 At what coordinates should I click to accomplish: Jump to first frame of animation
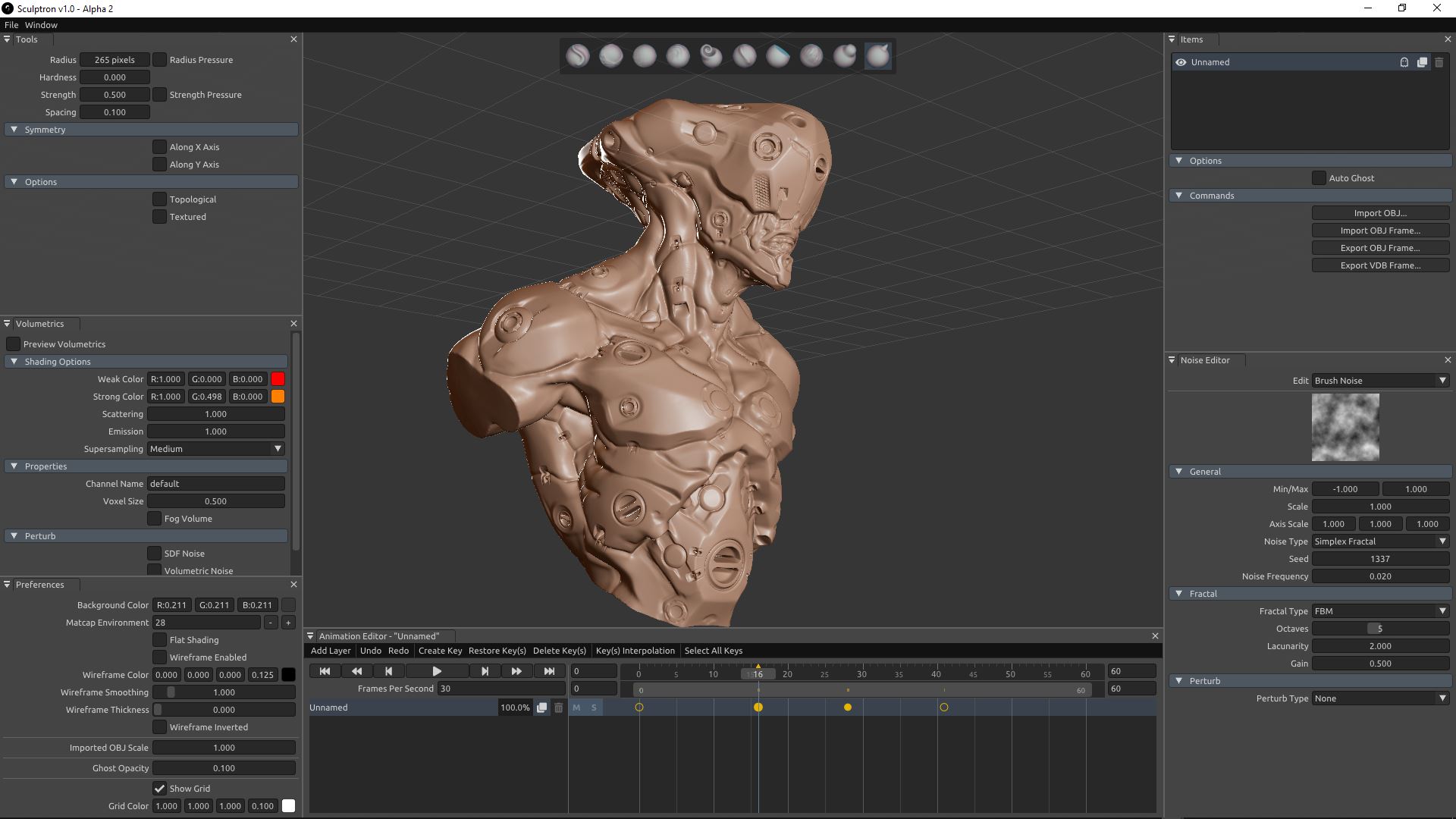(325, 671)
